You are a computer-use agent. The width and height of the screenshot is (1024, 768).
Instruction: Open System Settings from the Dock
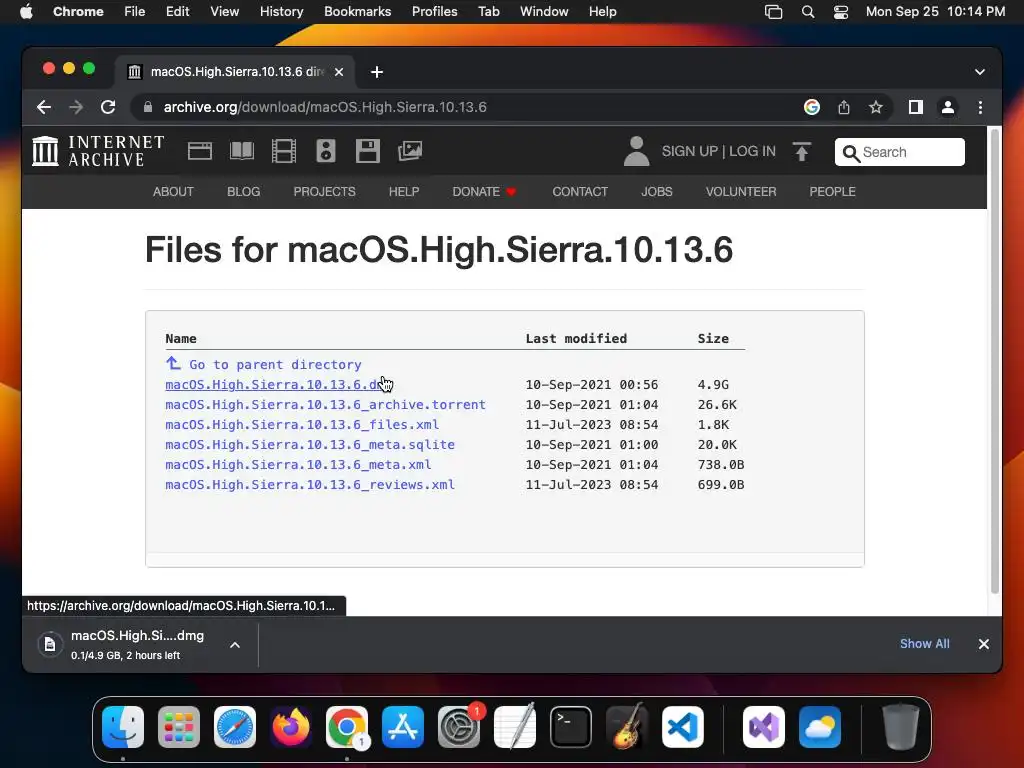pyautogui.click(x=459, y=727)
